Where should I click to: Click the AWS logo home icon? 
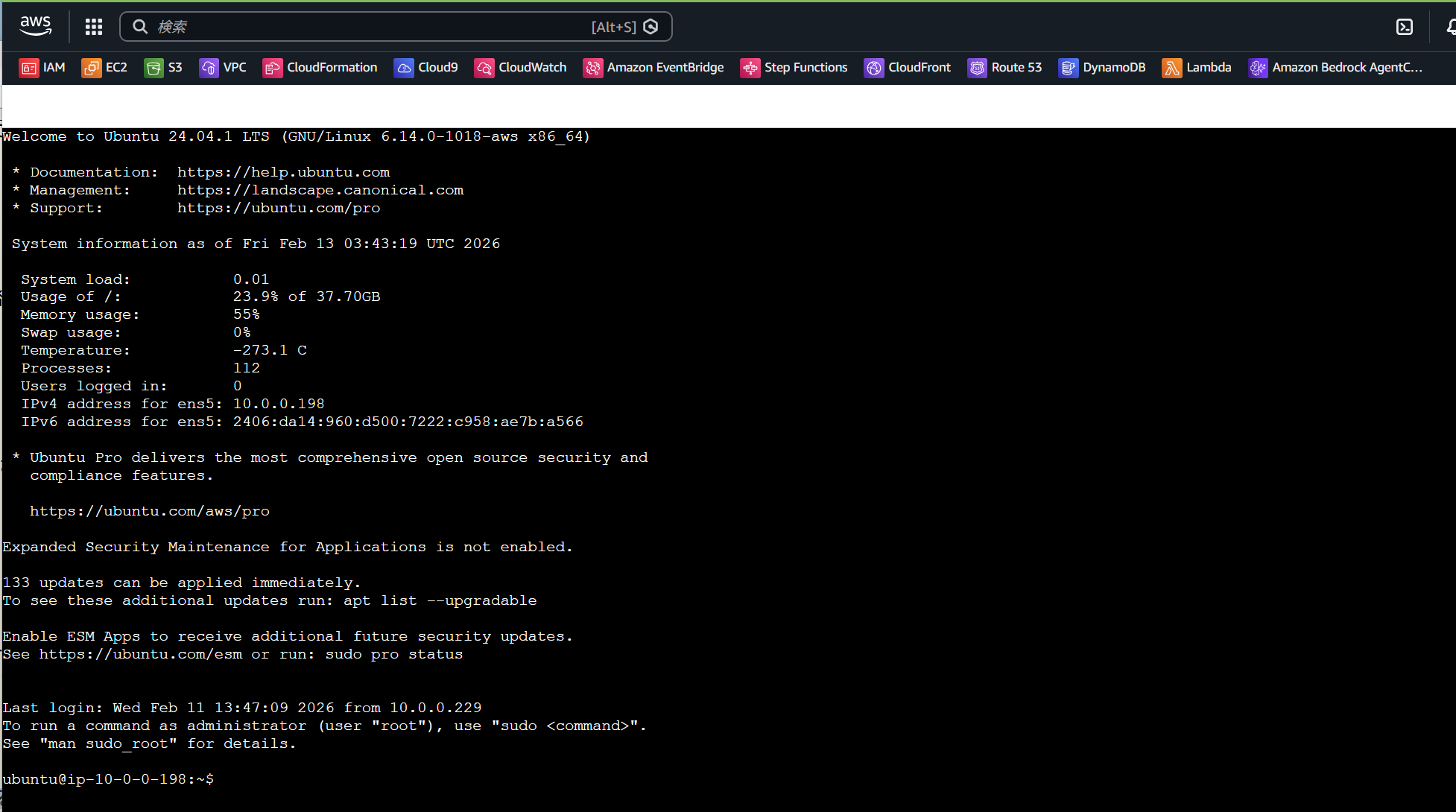(36, 26)
